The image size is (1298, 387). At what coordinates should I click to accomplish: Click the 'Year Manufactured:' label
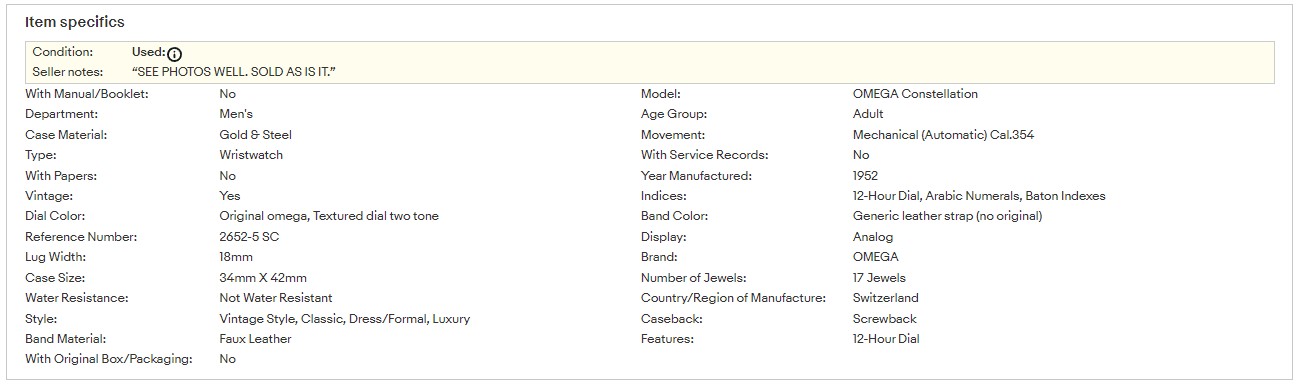click(x=696, y=176)
